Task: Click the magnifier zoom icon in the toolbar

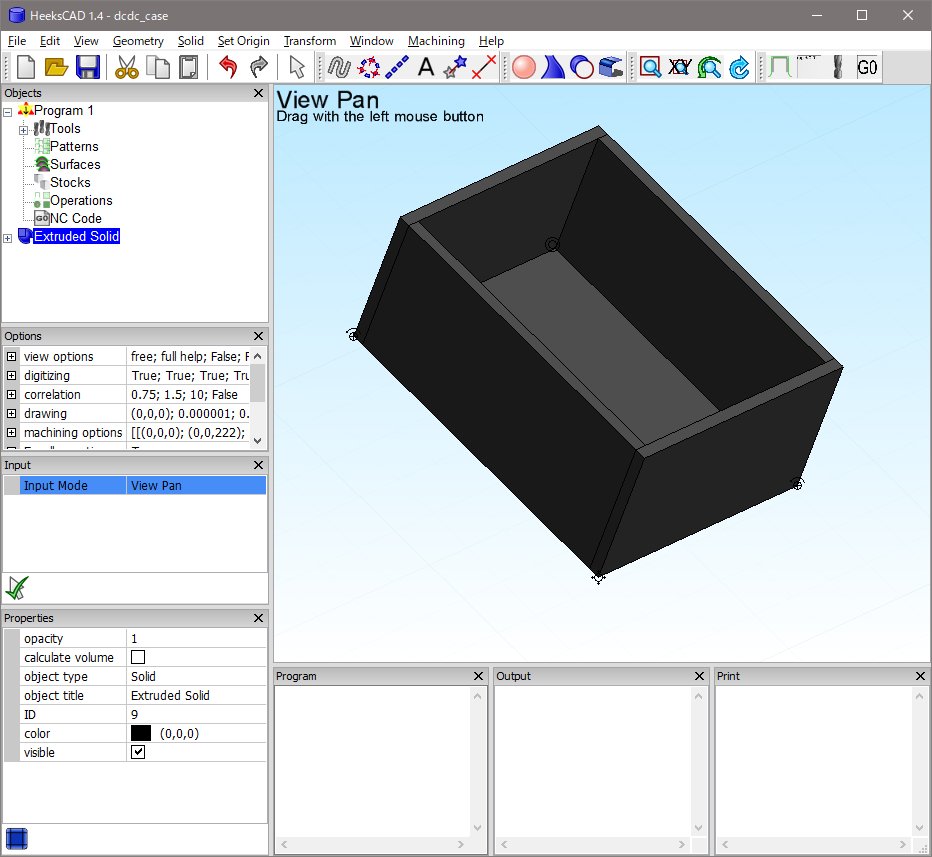Action: (651, 67)
